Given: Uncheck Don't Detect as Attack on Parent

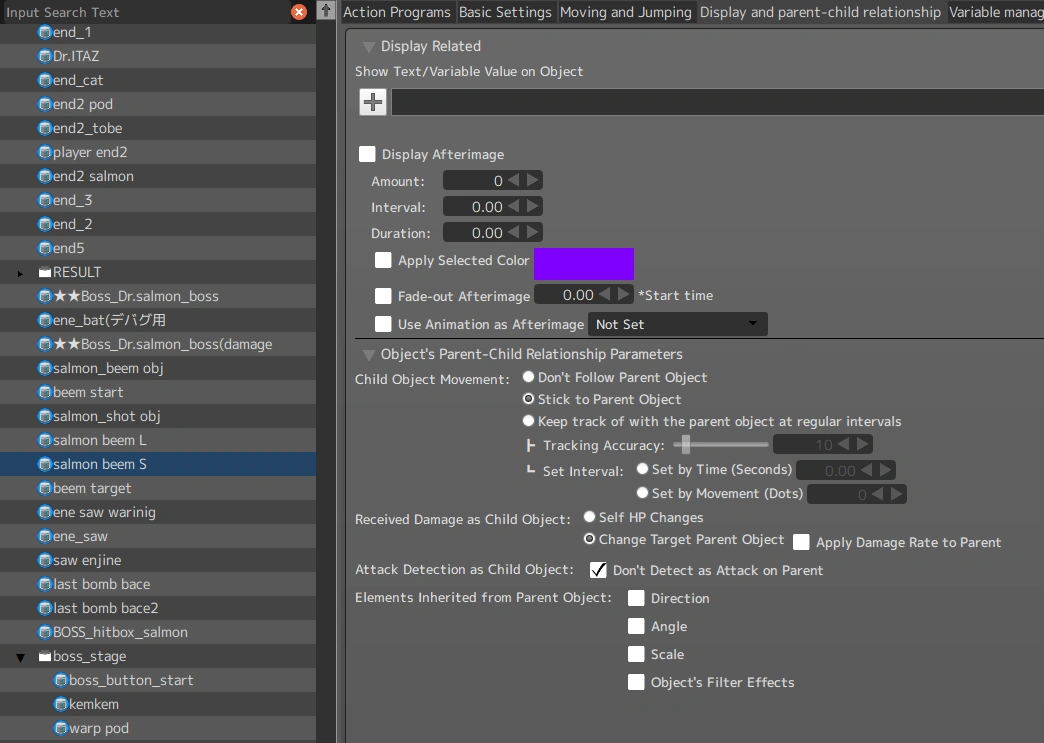Looking at the screenshot, I should pyautogui.click(x=598, y=570).
